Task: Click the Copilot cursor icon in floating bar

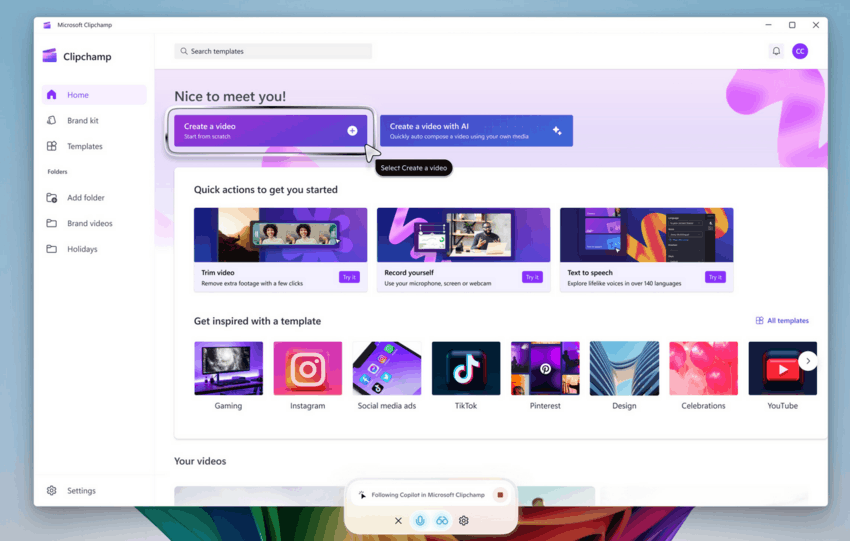Action: coord(362,494)
